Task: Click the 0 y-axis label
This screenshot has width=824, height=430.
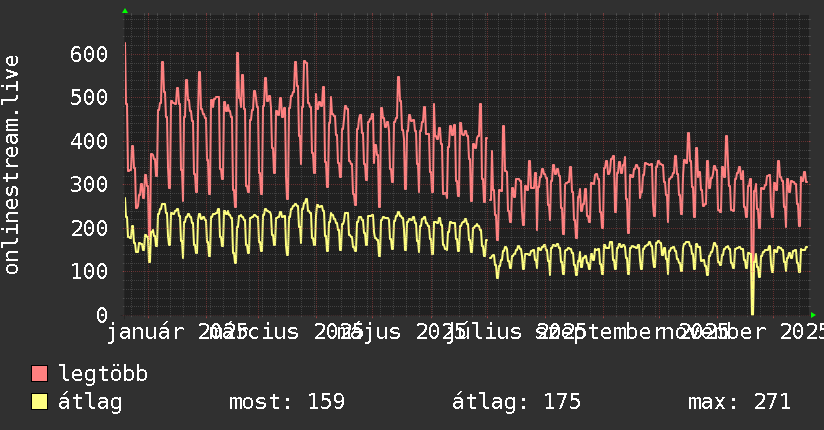Action: tap(102, 315)
